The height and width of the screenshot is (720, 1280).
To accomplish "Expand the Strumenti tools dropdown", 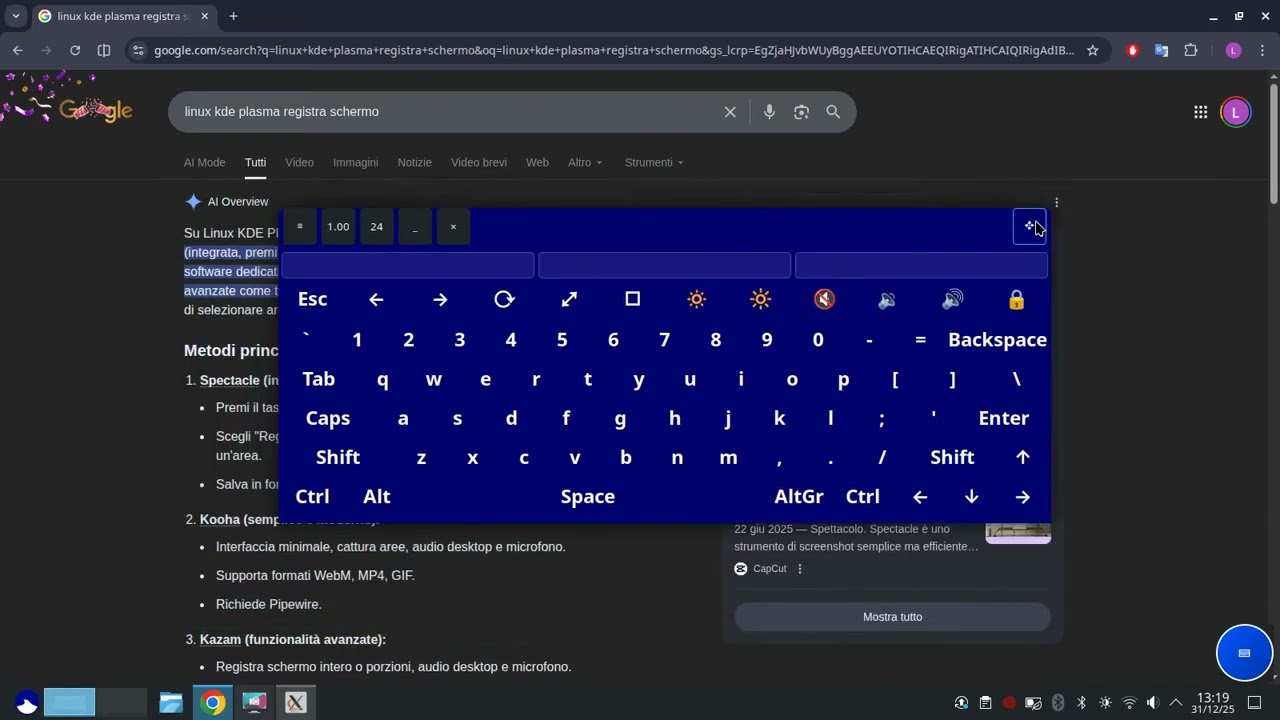I will coord(654,162).
